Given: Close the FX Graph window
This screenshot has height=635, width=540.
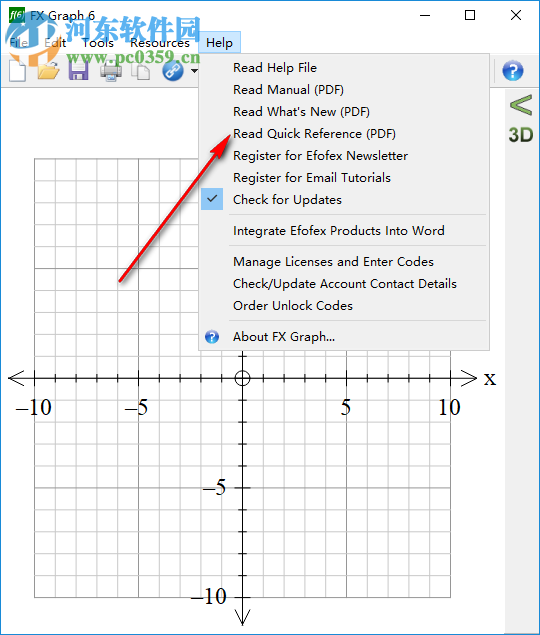Looking at the screenshot, I should point(516,15).
